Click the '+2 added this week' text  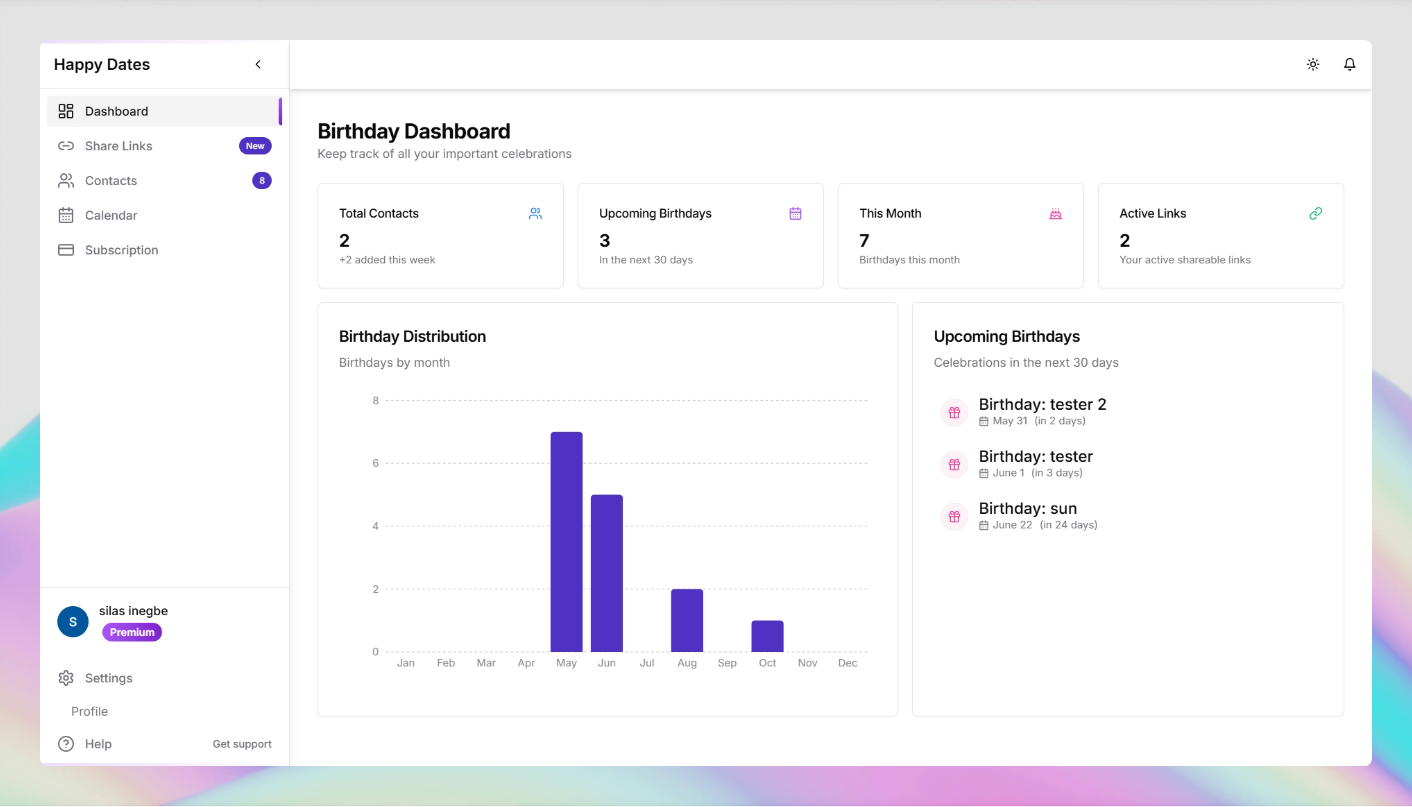click(387, 260)
